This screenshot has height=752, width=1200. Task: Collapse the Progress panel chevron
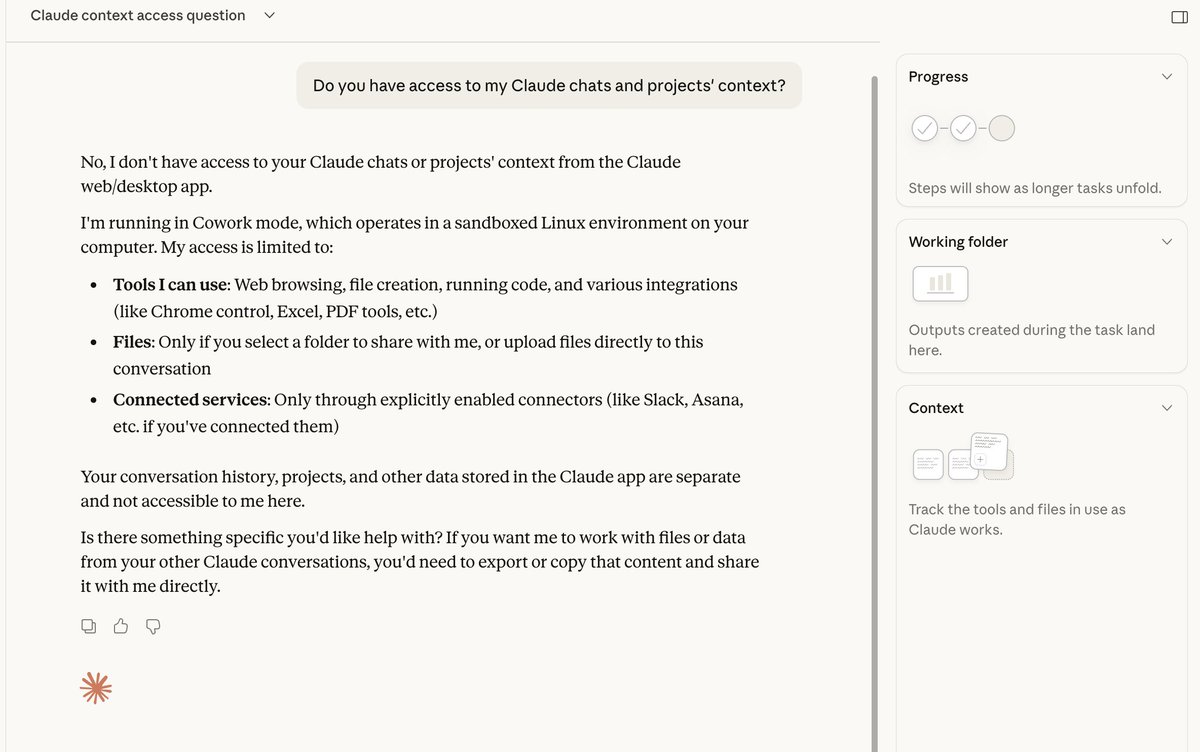[x=1166, y=77]
